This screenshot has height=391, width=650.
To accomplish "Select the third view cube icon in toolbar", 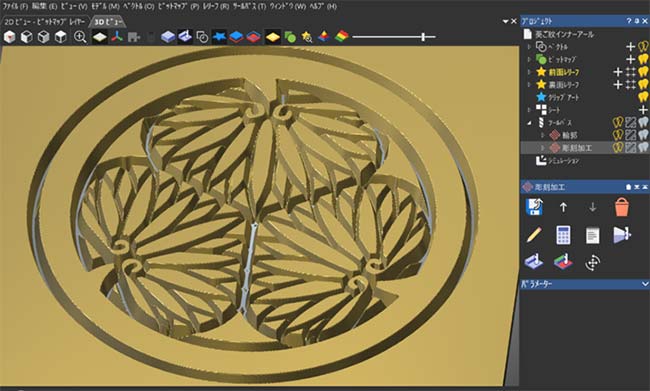I will point(44,37).
